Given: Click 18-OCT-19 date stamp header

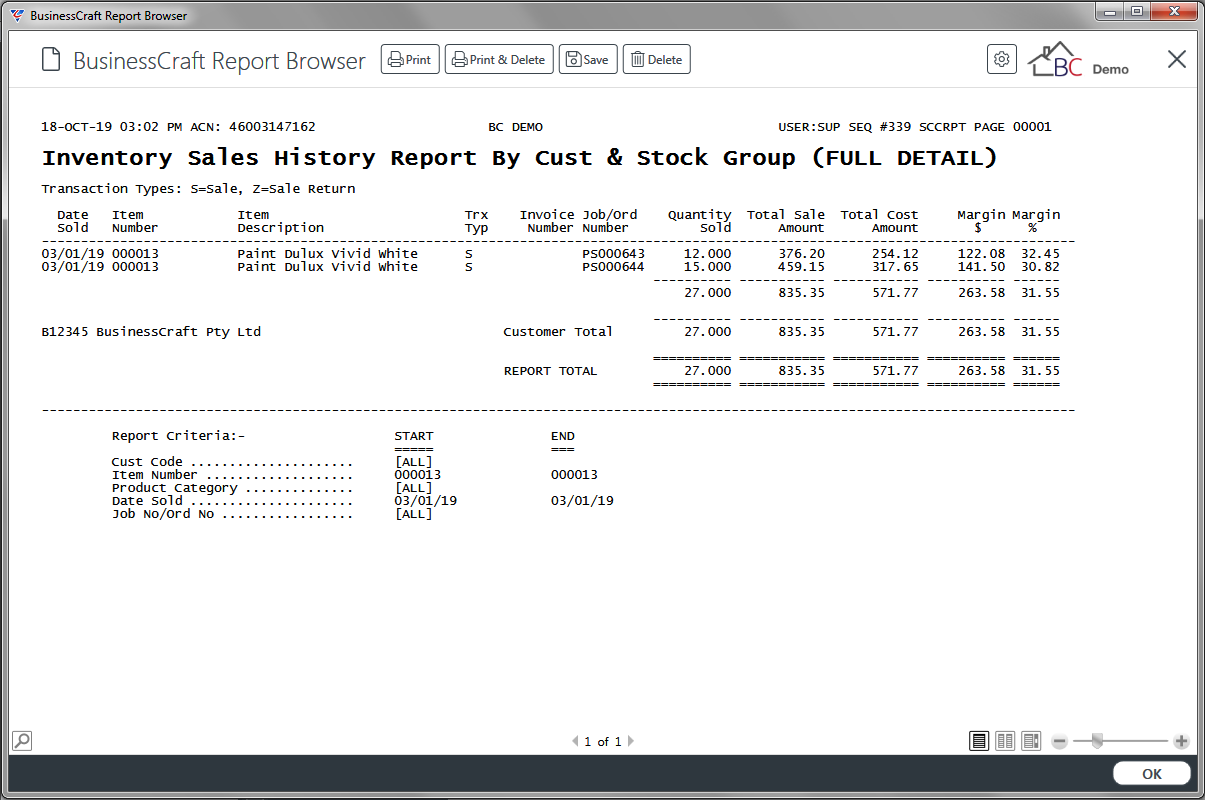Looking at the screenshot, I should coord(111,127).
